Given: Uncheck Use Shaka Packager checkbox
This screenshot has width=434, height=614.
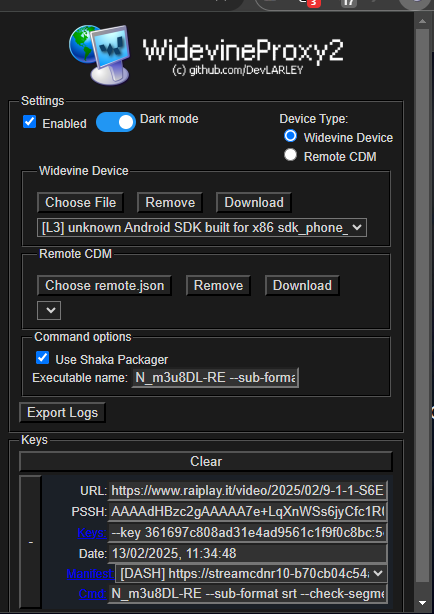Looking at the screenshot, I should (42, 358).
